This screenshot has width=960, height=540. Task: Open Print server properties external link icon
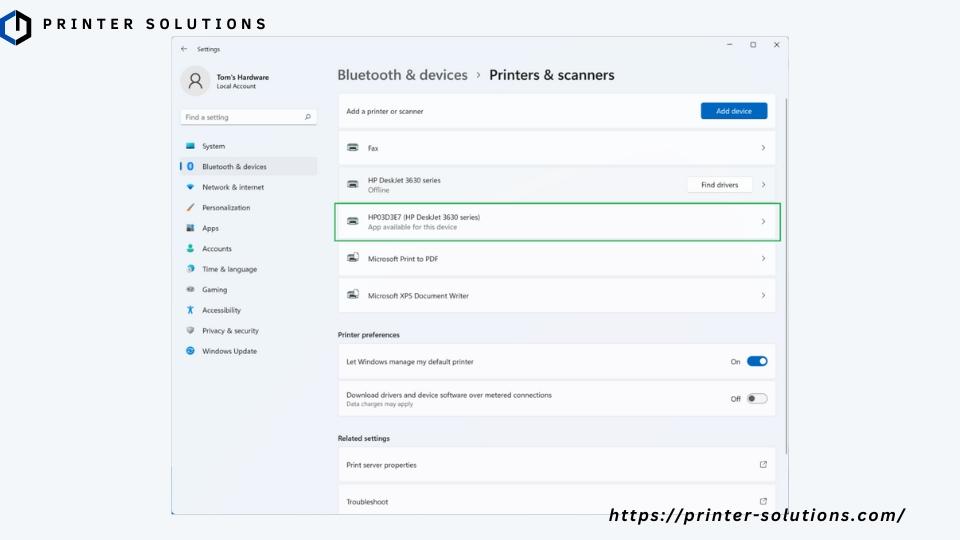tap(763, 465)
